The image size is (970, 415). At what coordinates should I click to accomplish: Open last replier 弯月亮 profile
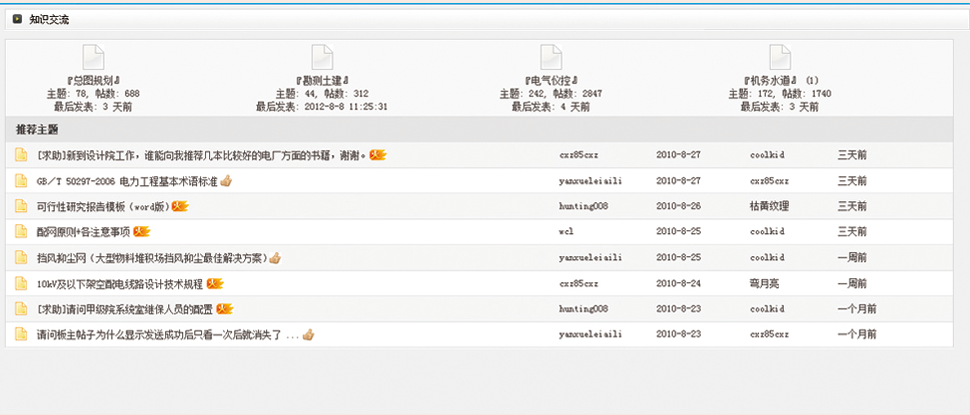tap(763, 284)
